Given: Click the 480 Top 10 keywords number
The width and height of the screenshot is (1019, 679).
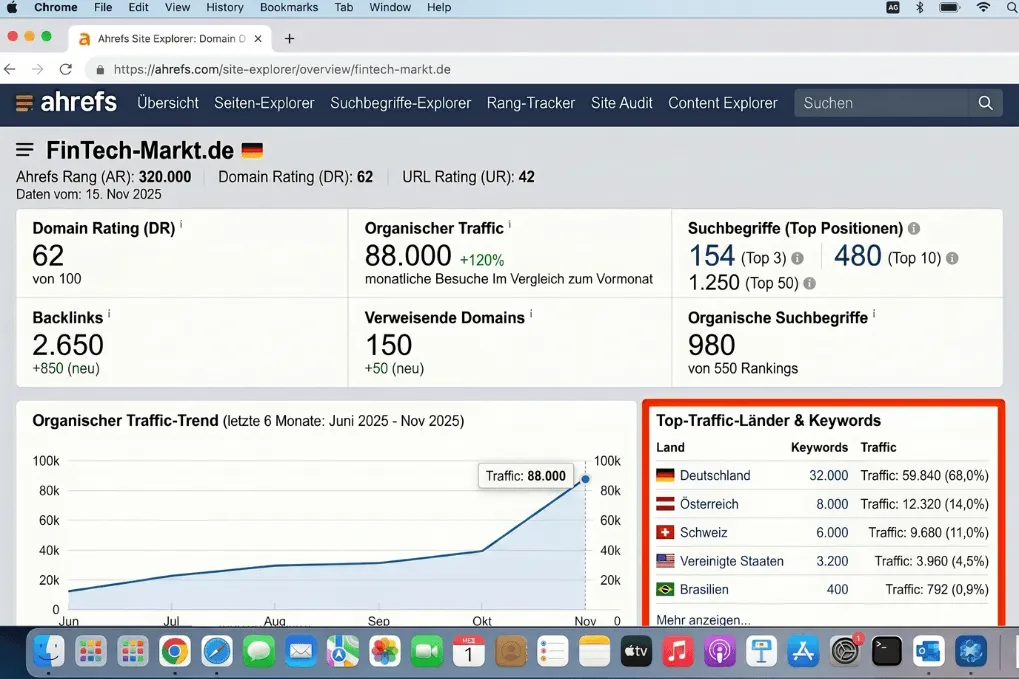Looking at the screenshot, I should pos(858,255).
